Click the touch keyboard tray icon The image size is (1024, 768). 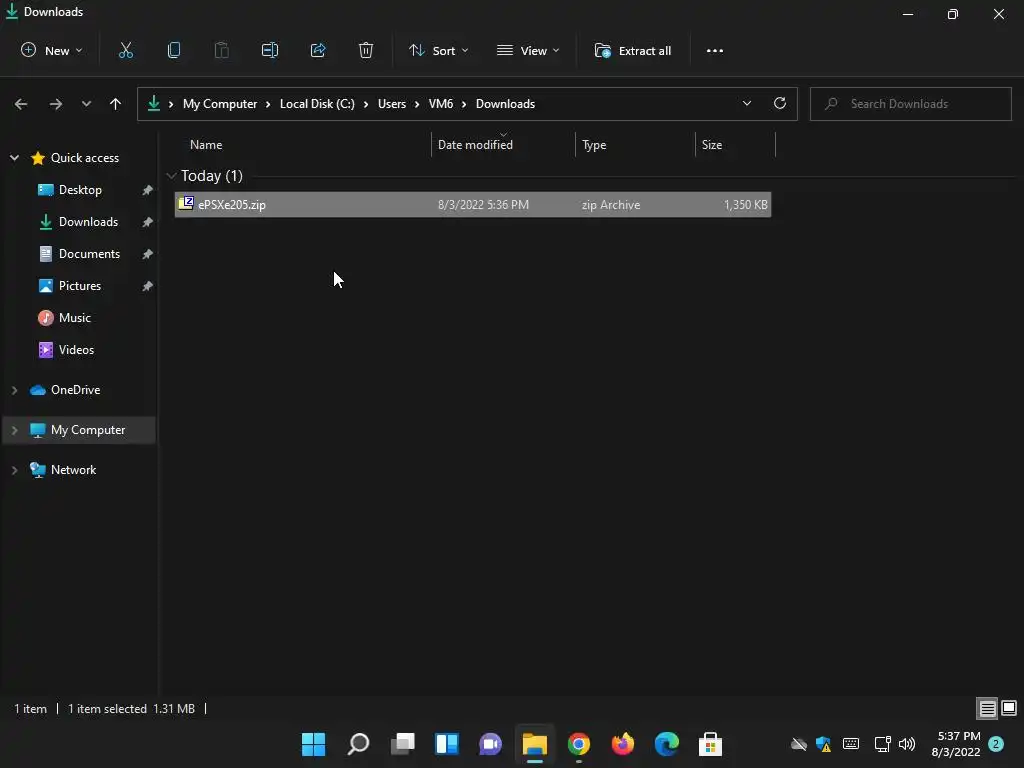[x=851, y=744]
